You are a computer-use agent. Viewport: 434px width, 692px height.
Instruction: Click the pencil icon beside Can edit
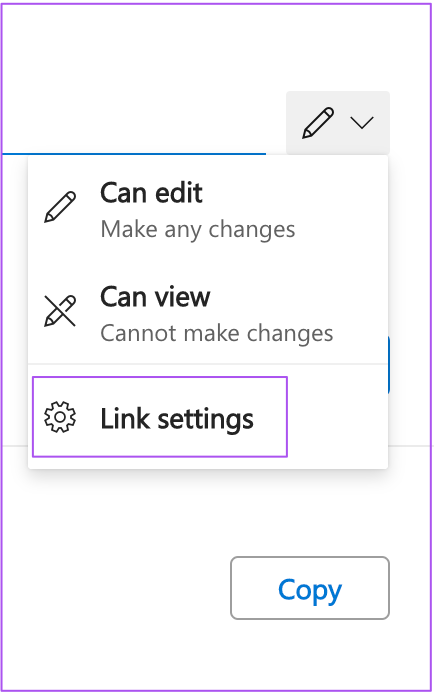[x=60, y=207]
